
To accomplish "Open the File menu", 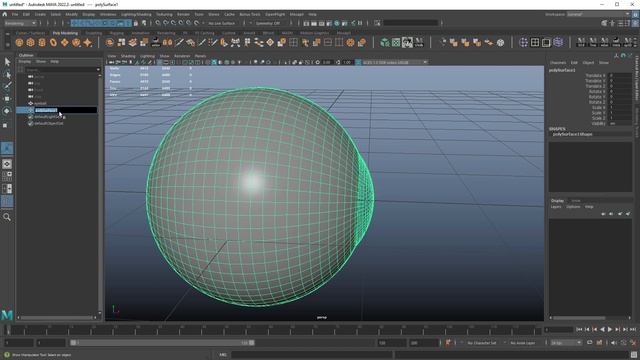I will (x=15, y=14).
